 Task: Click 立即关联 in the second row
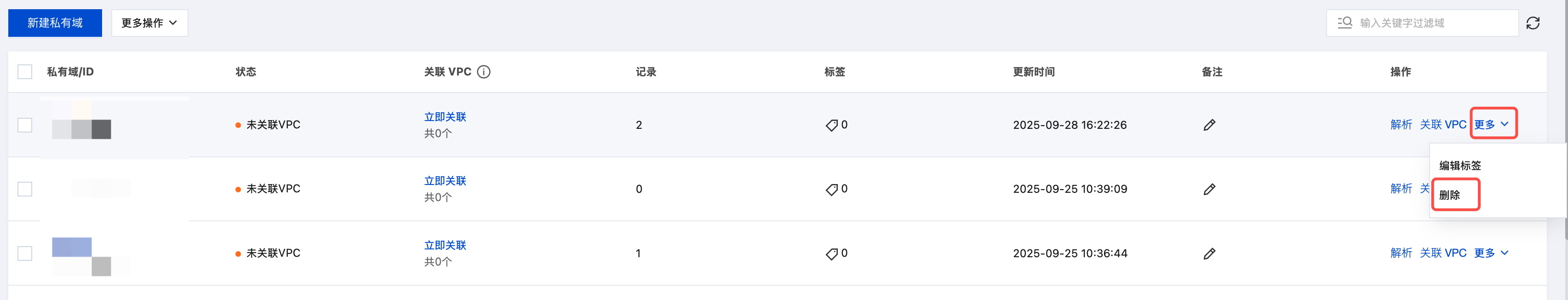[x=445, y=181]
